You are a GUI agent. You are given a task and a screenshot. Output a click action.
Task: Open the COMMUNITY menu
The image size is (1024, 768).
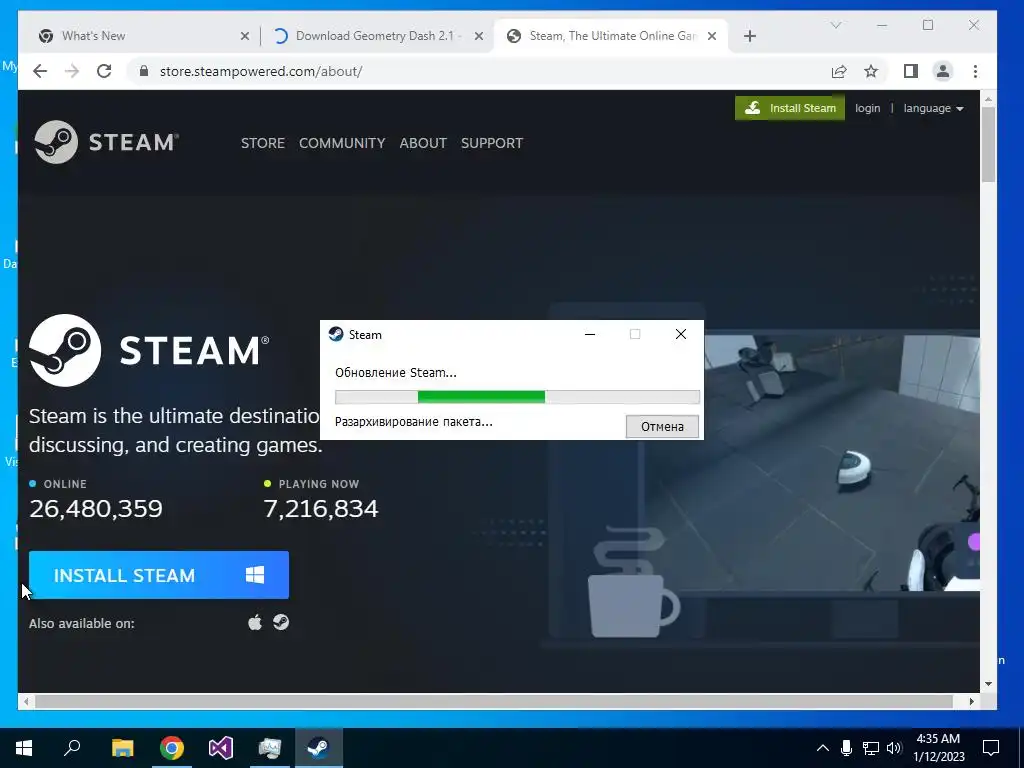(342, 143)
